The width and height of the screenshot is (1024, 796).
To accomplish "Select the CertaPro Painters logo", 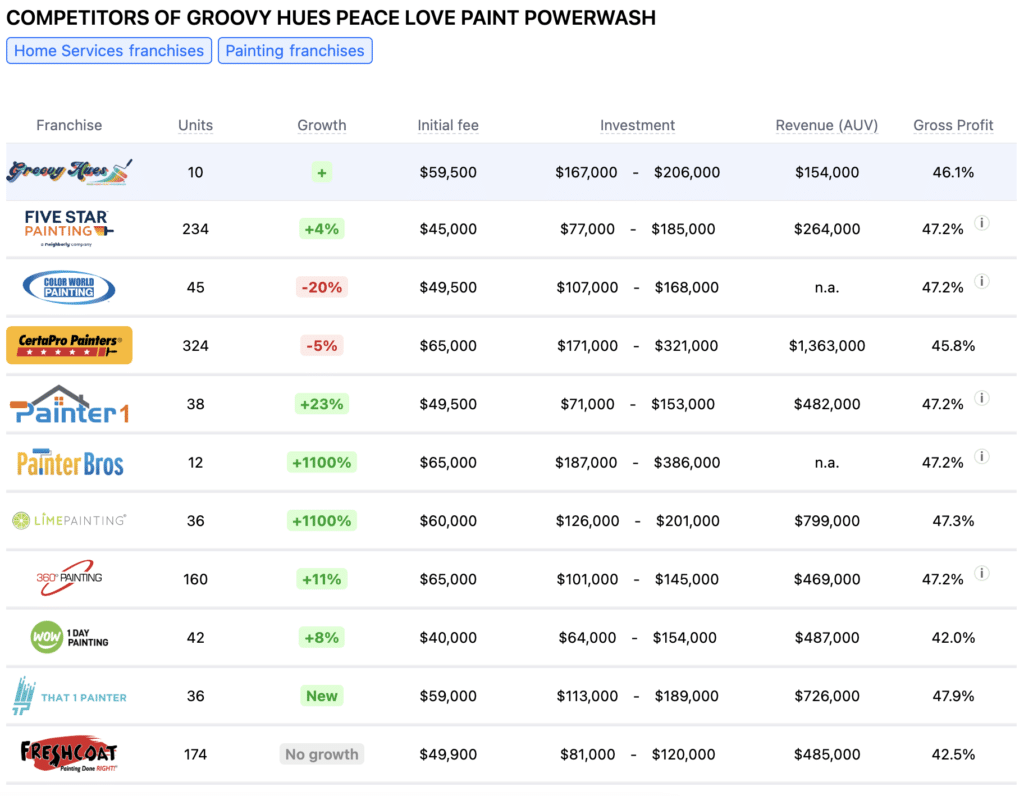I will tap(69, 345).
